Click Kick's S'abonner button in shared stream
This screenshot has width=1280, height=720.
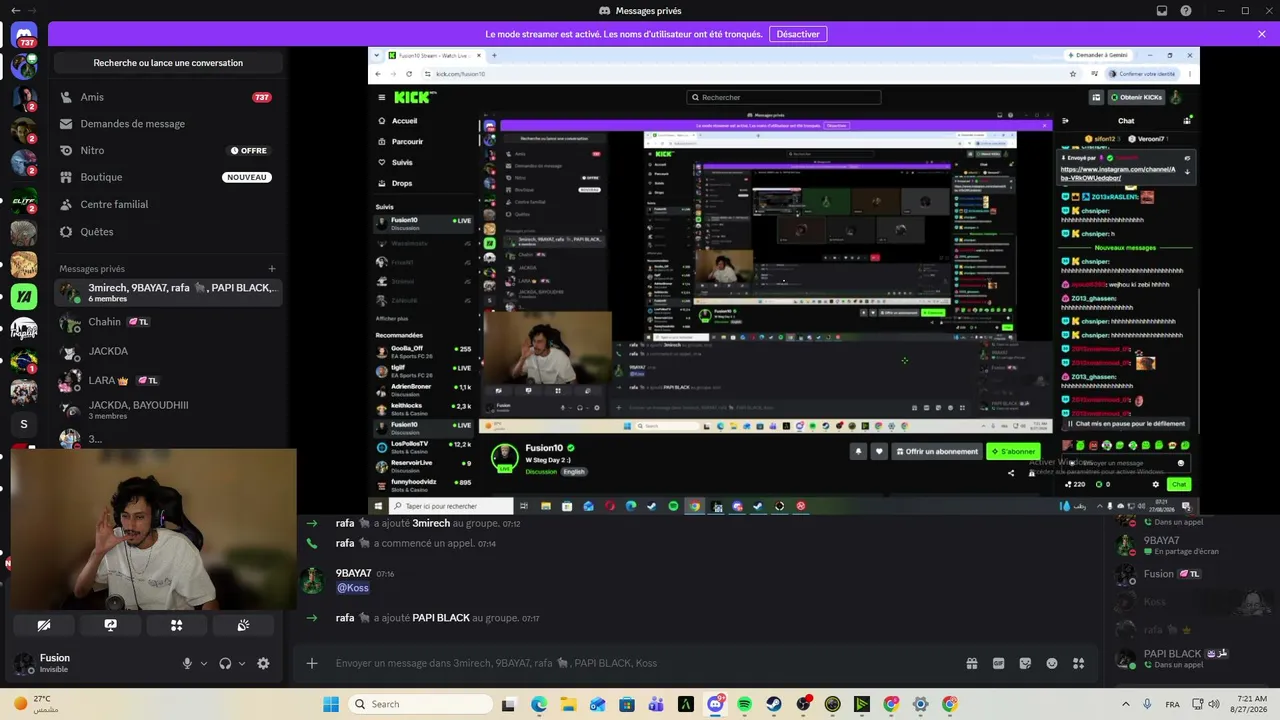point(1013,452)
